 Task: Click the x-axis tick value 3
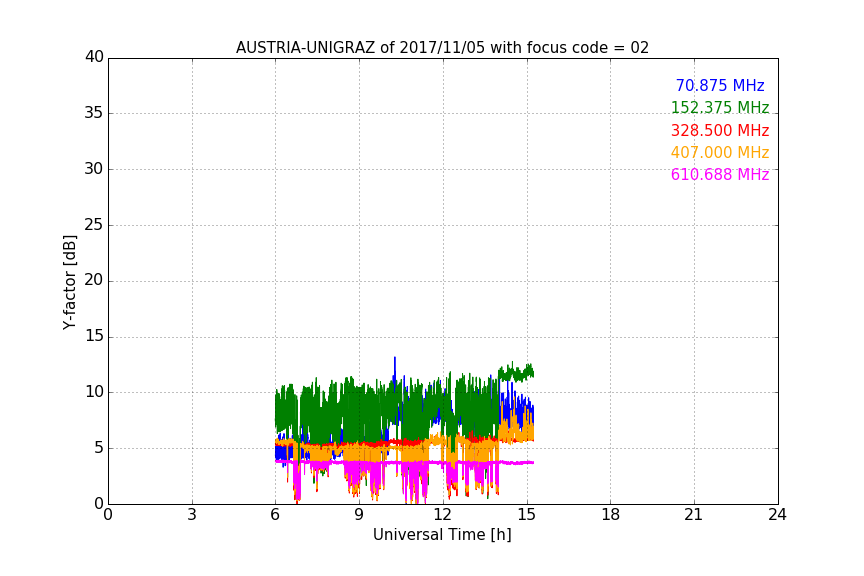click(192, 515)
